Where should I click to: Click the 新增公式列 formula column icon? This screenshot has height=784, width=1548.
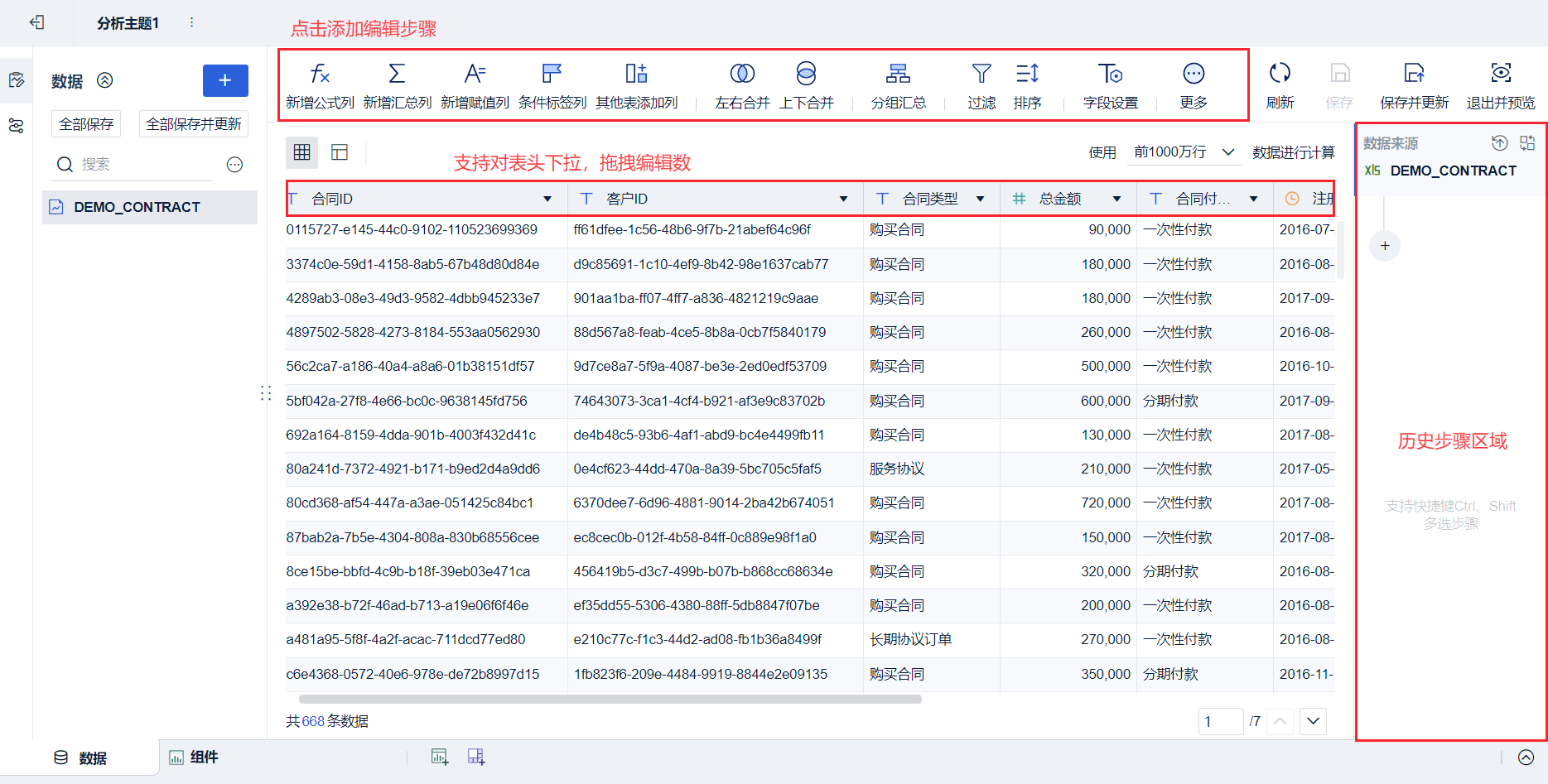(320, 75)
